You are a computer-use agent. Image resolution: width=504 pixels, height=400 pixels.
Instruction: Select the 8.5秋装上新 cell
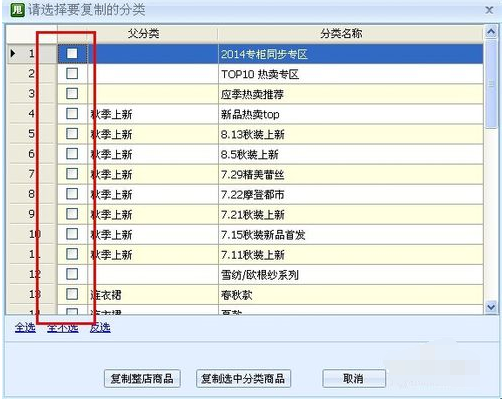(351, 154)
